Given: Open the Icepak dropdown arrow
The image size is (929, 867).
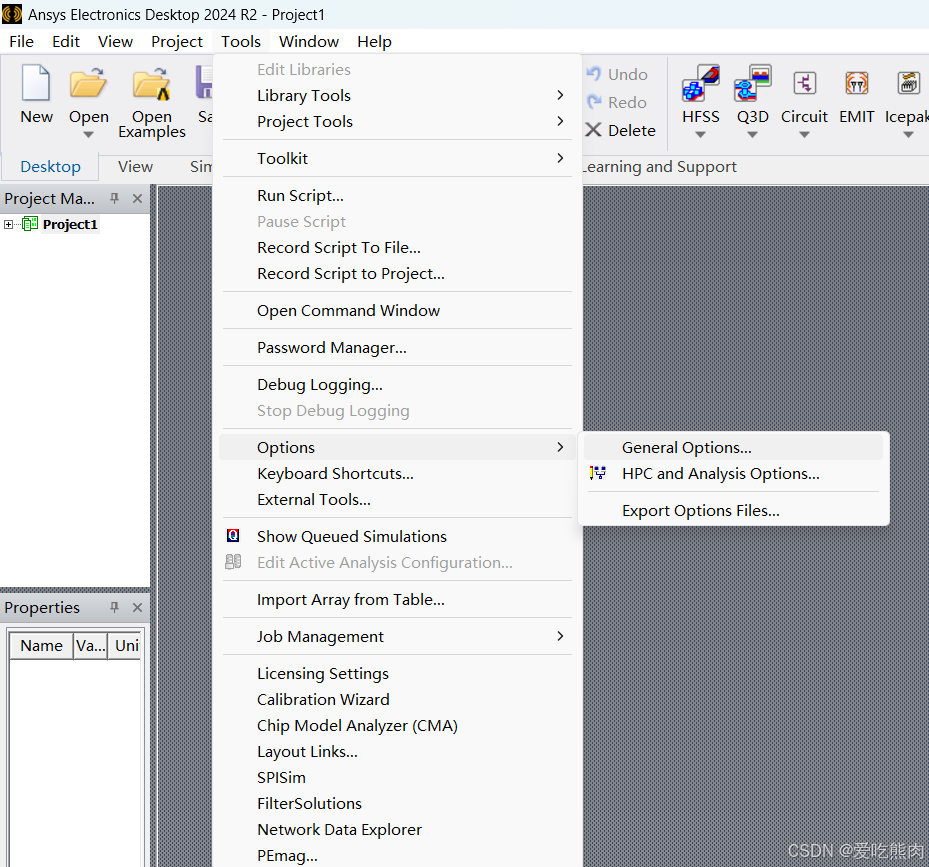Looking at the screenshot, I should [908, 135].
